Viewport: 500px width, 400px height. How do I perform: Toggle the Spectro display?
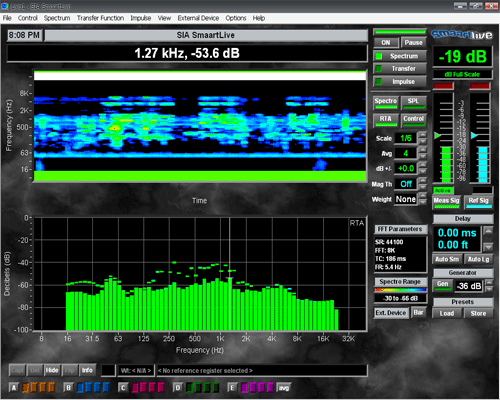(x=386, y=102)
